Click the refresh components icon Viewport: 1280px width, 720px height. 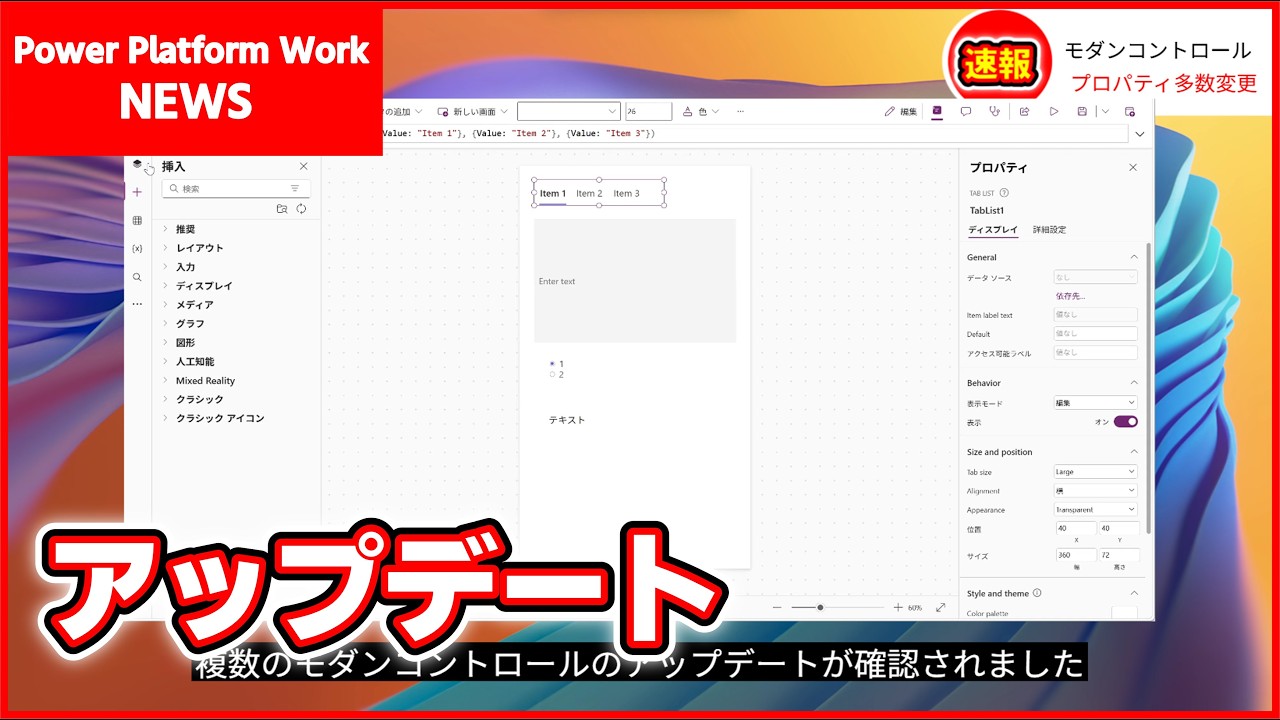click(x=301, y=209)
